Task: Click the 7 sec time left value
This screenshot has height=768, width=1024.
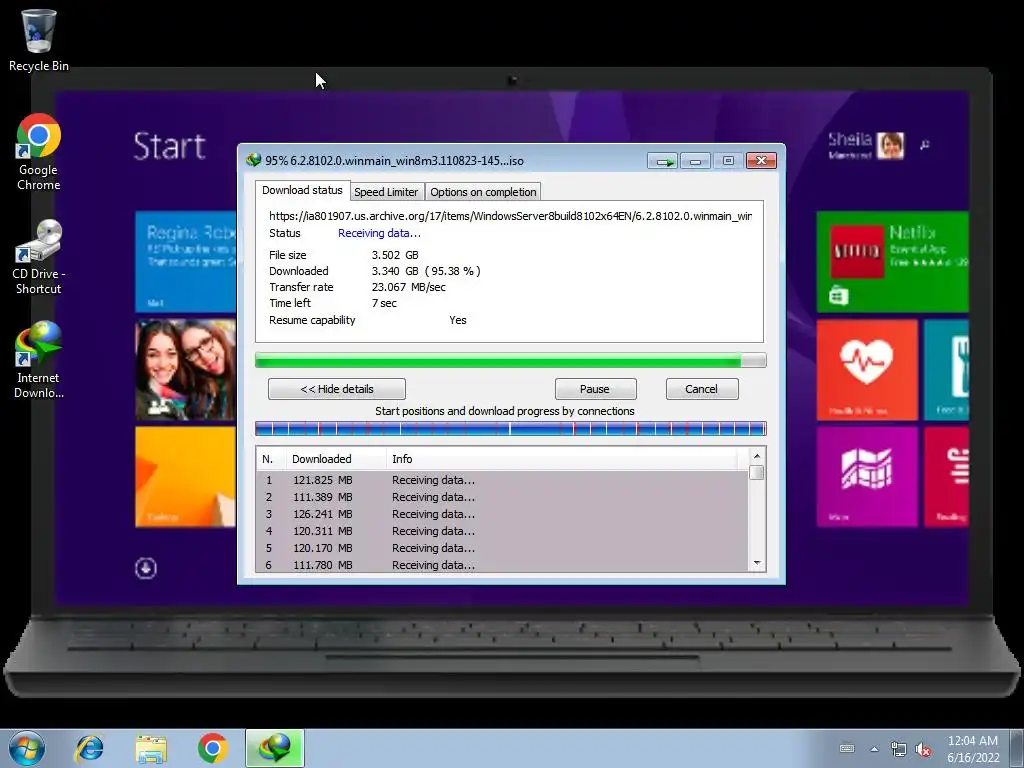Action: 384,303
